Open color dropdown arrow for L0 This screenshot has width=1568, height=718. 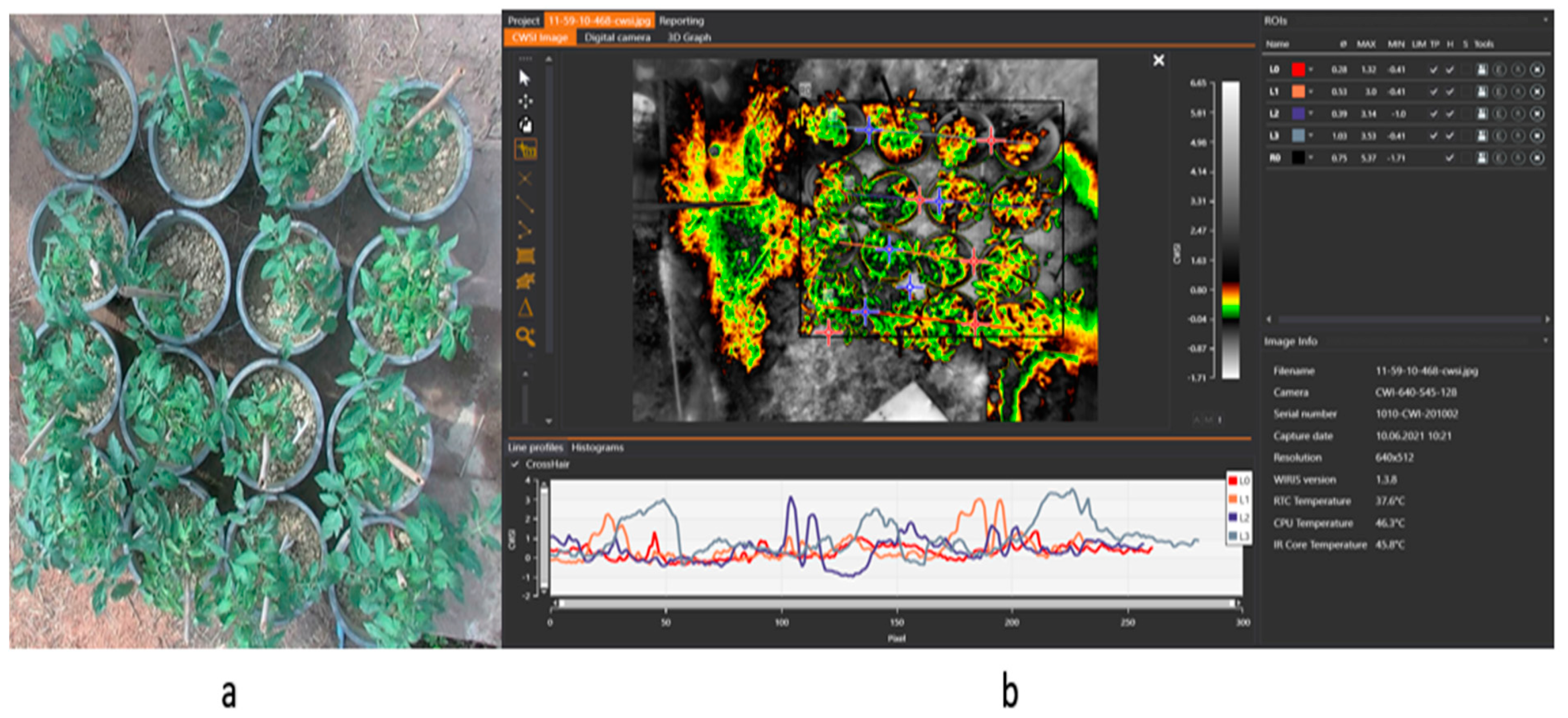(x=1311, y=70)
